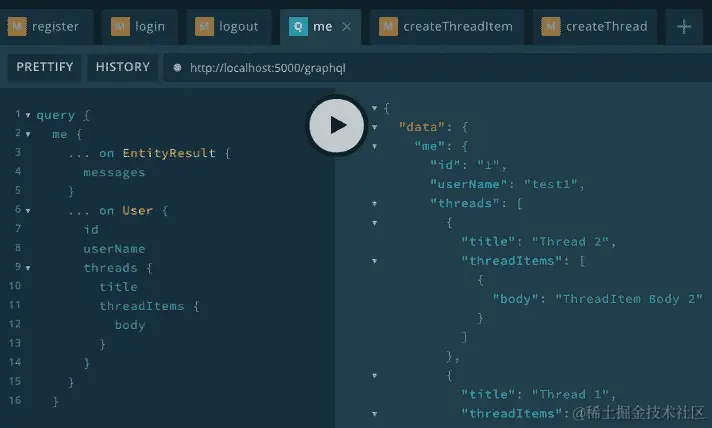
Task: Click the 'id' field on line 7
Action: point(91,230)
